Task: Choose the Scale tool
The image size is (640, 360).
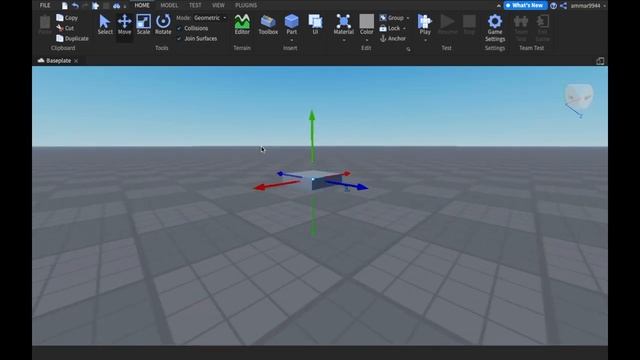Action: [143, 24]
